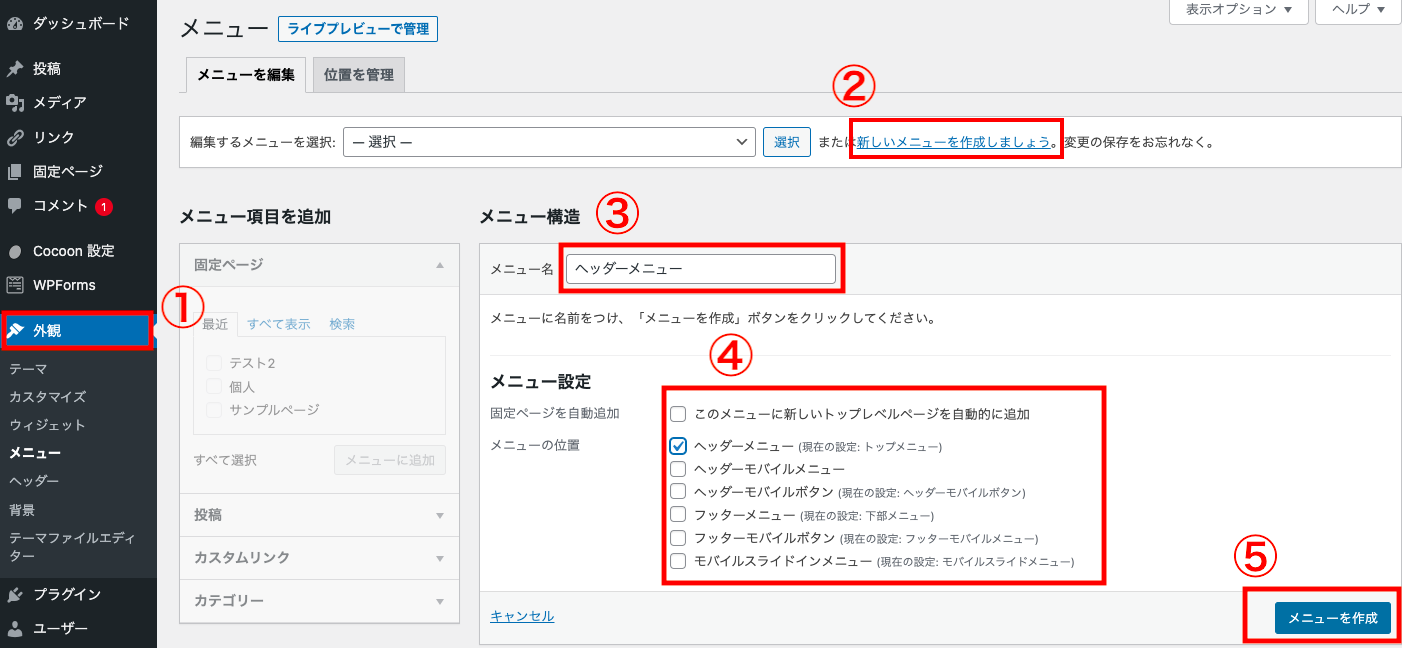The height and width of the screenshot is (648, 1402).
Task: Open Media via its sidebar icon
Action: pyautogui.click(x=15, y=103)
